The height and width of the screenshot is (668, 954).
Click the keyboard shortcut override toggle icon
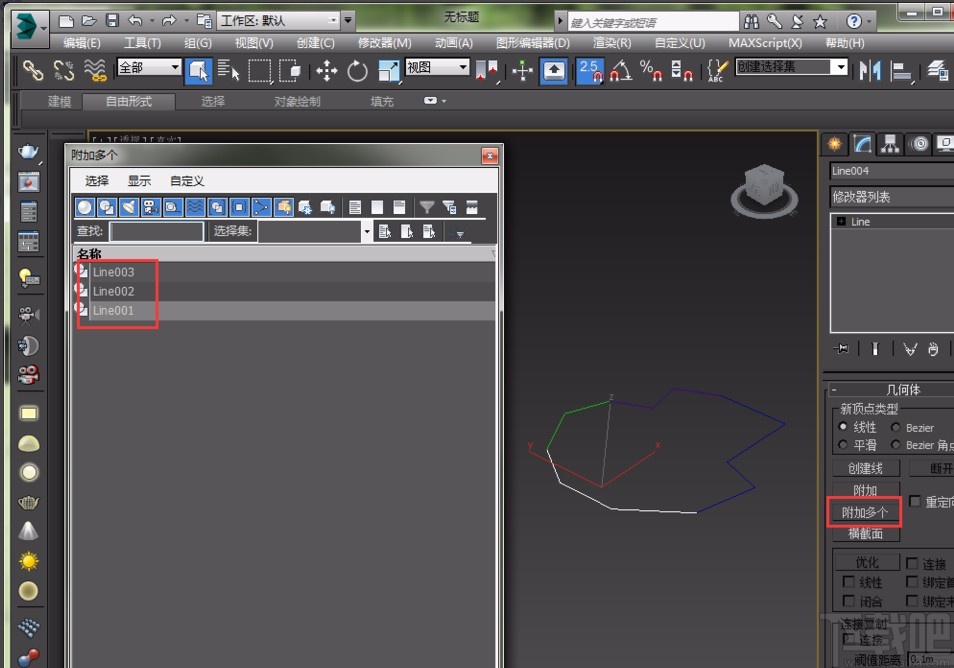coord(715,72)
